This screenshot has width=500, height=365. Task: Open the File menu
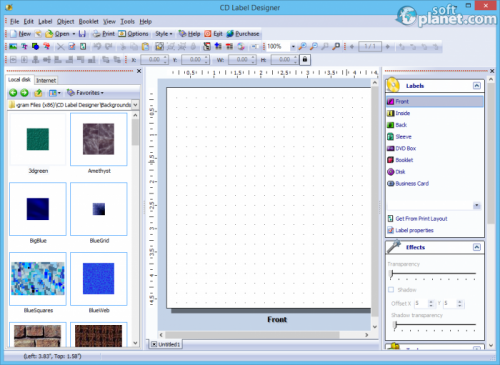14,21
